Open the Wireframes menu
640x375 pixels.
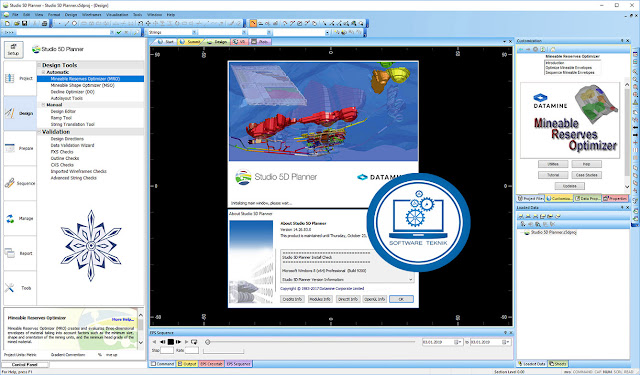(91, 15)
